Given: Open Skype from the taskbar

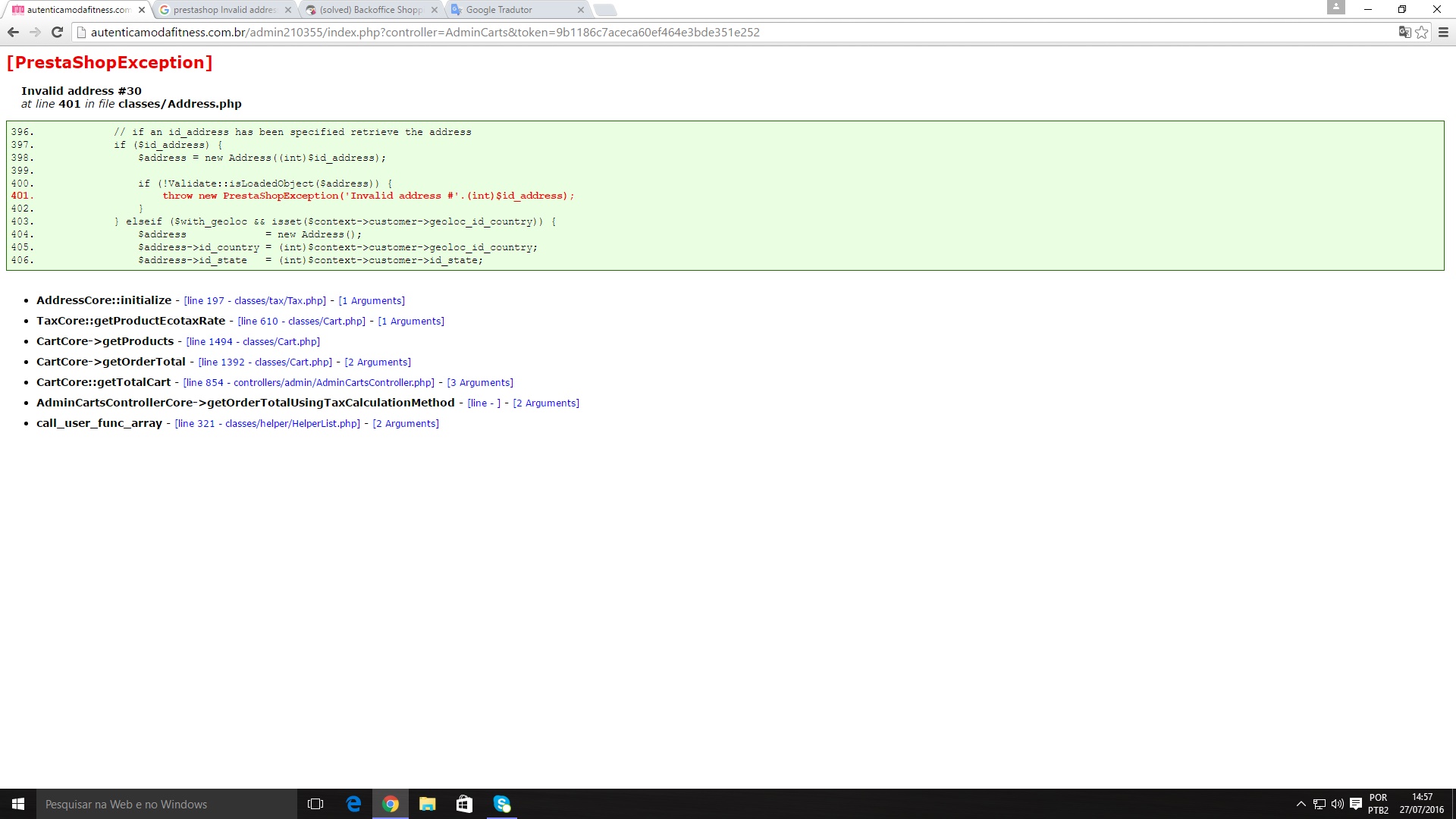Looking at the screenshot, I should click(502, 804).
